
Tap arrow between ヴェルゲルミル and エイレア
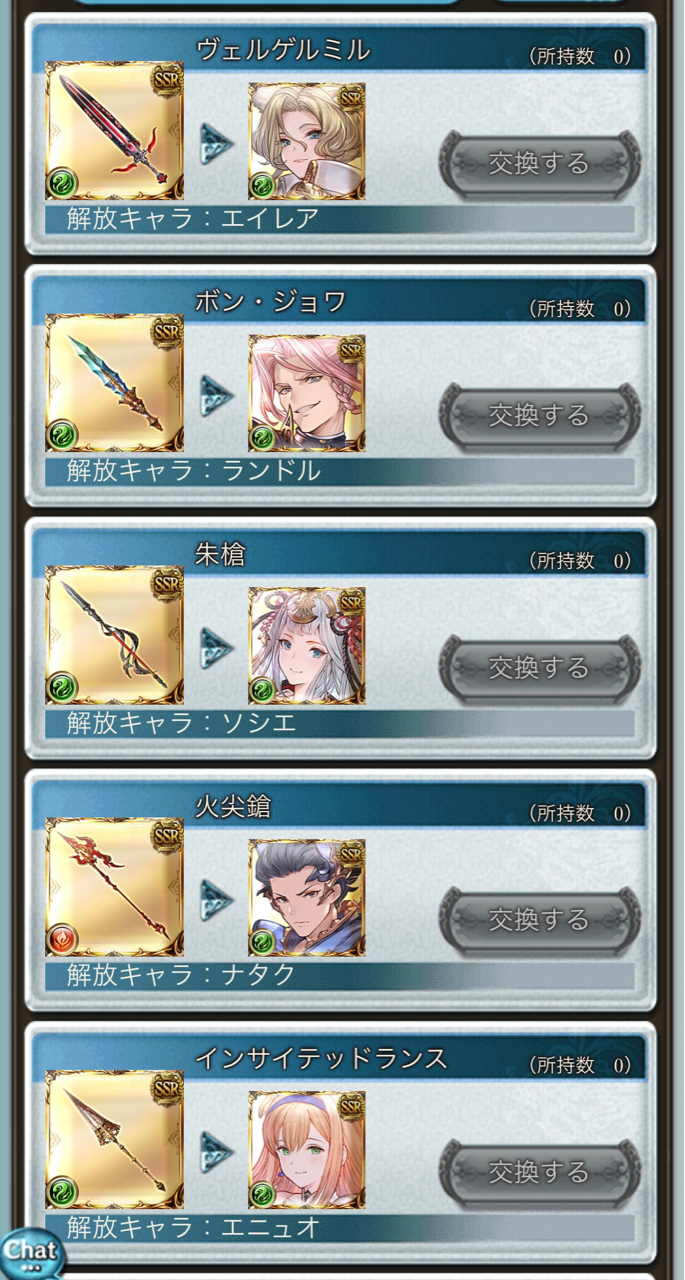(x=216, y=144)
